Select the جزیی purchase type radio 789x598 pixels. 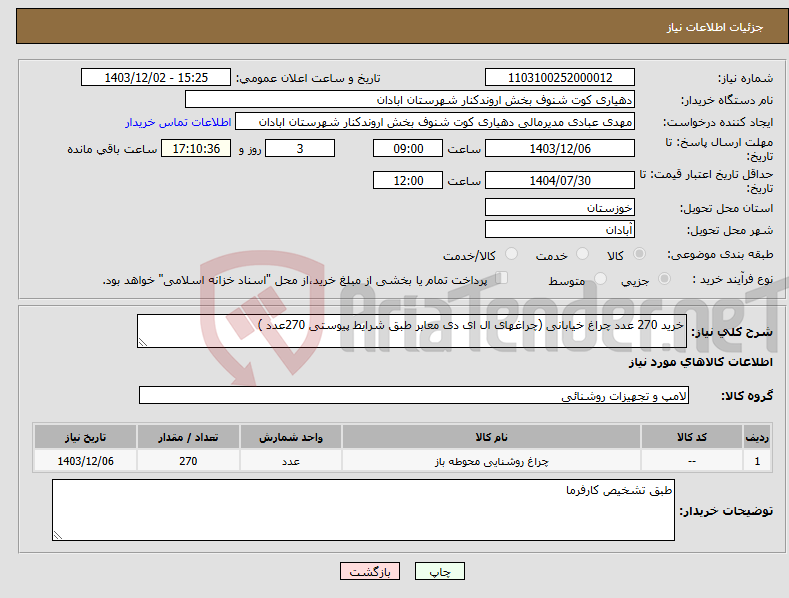(x=664, y=278)
